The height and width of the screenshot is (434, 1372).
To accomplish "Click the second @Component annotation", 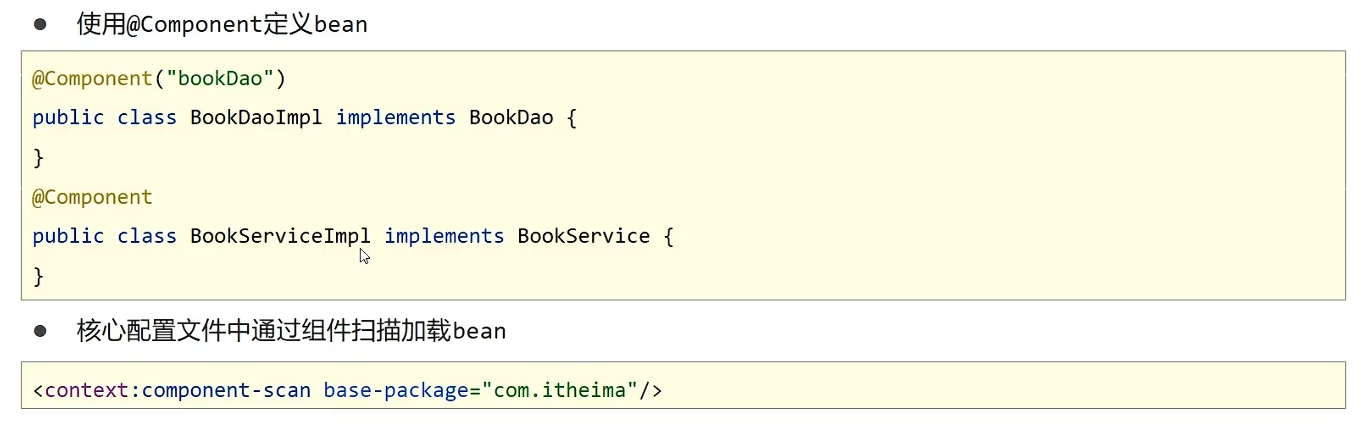I will [x=92, y=198].
